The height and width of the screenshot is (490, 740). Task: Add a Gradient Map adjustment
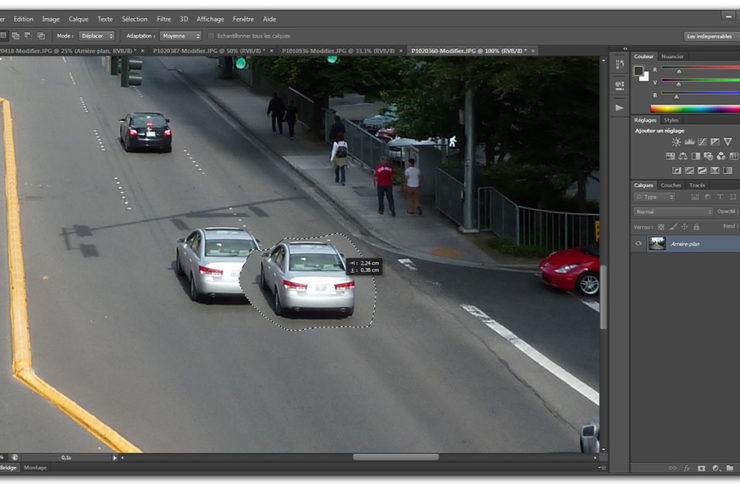tap(728, 170)
